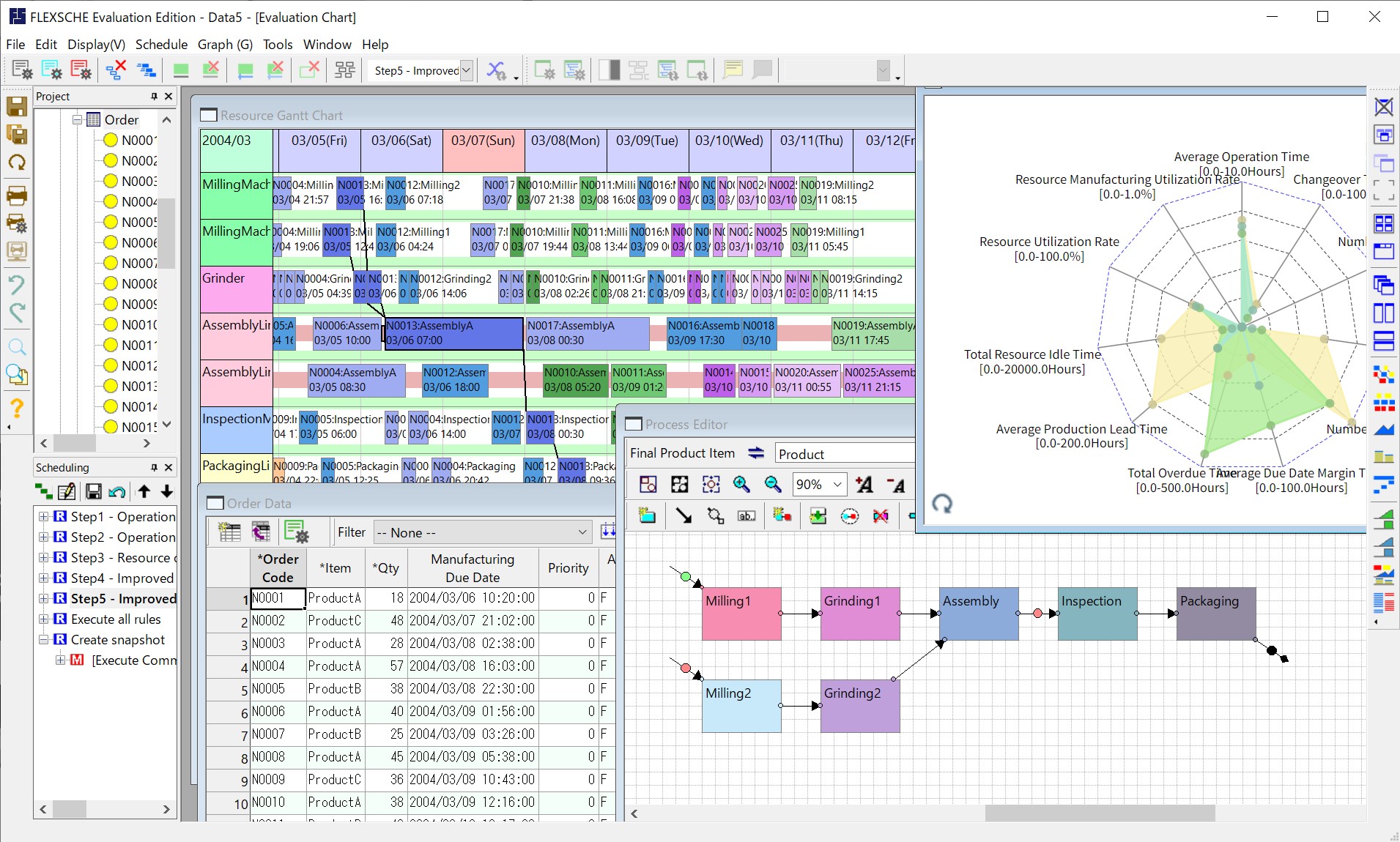
Task: Click the printer icon in the left sidebar
Action: [x=17, y=195]
